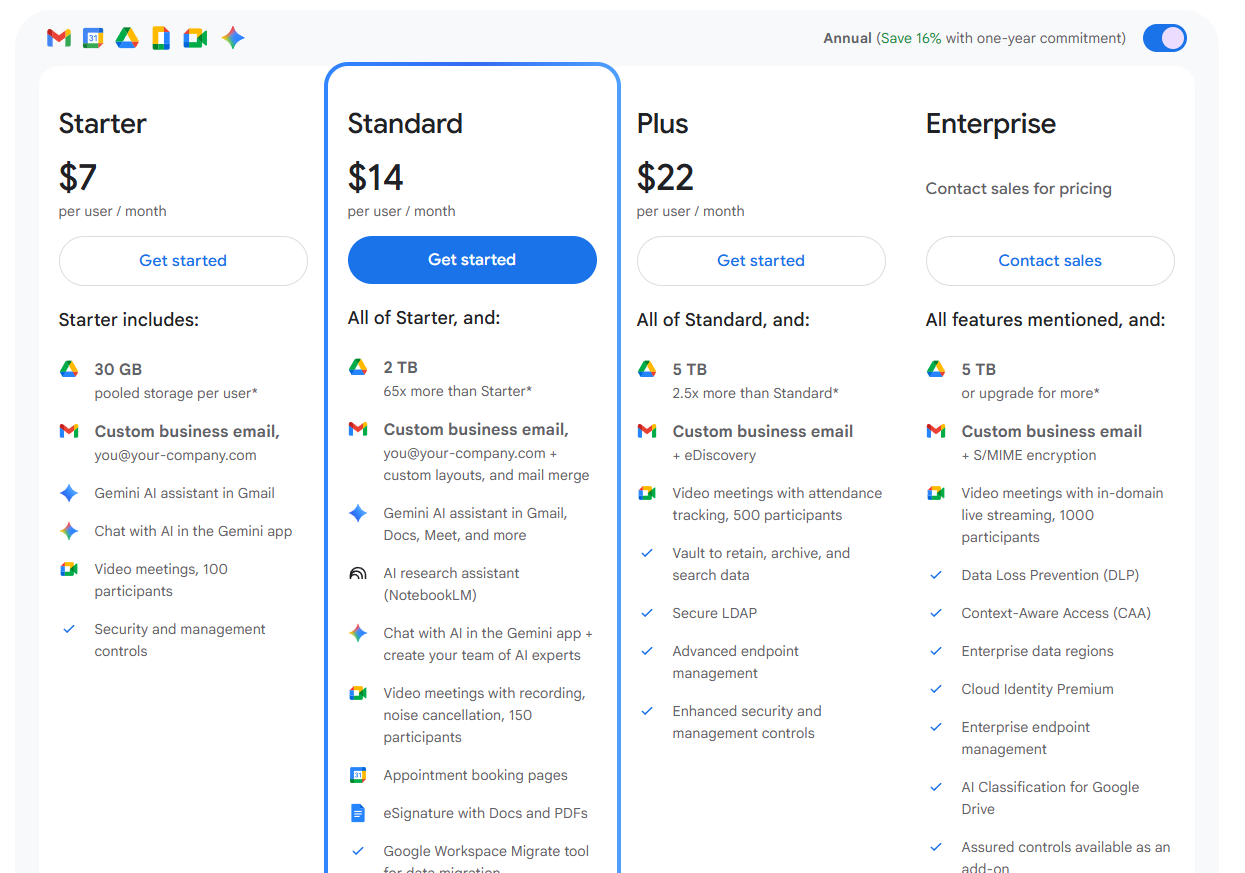Click the Gmail icon beside eDiscovery email
Screen dimensions: 1245x873
click(x=647, y=431)
